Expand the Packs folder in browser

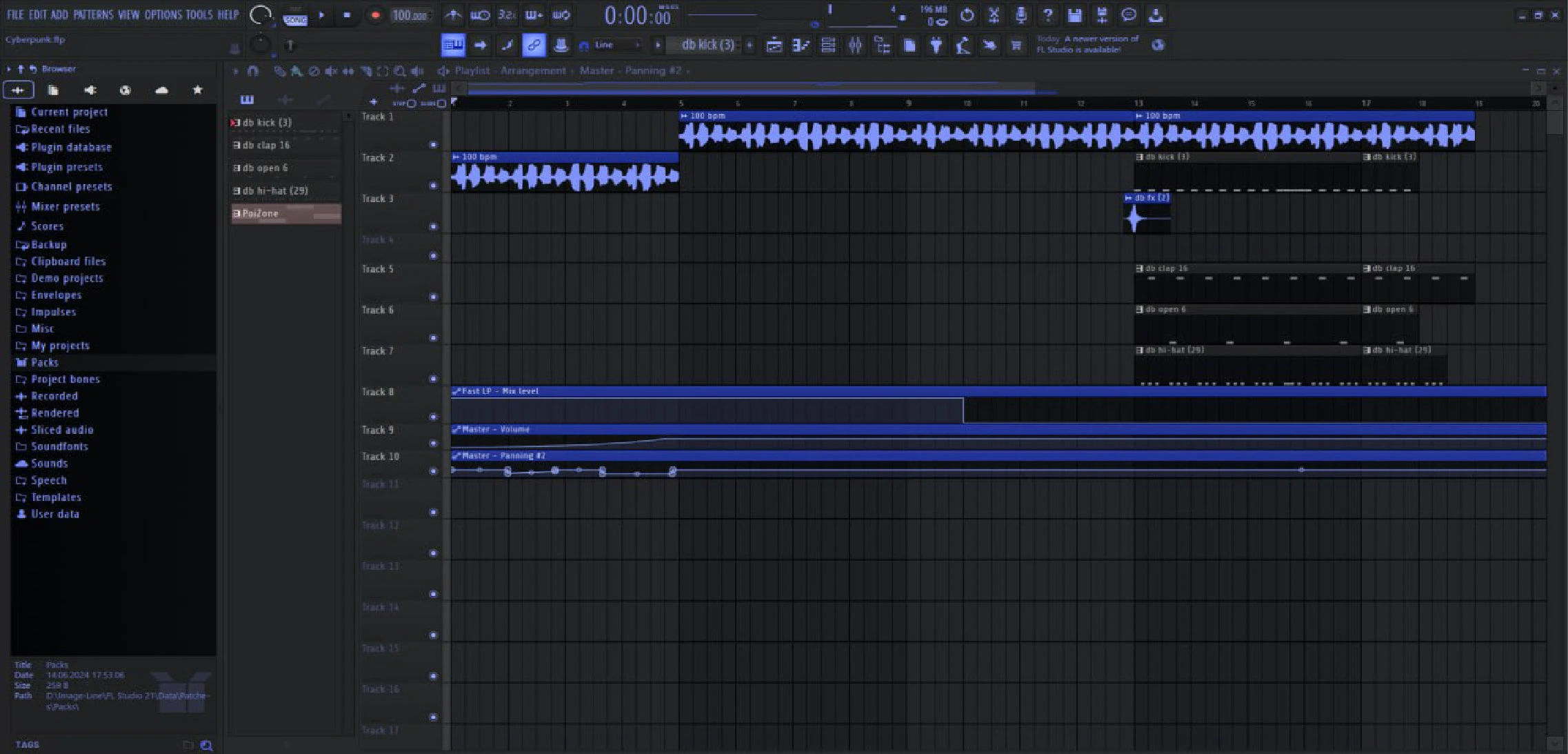tap(44, 362)
